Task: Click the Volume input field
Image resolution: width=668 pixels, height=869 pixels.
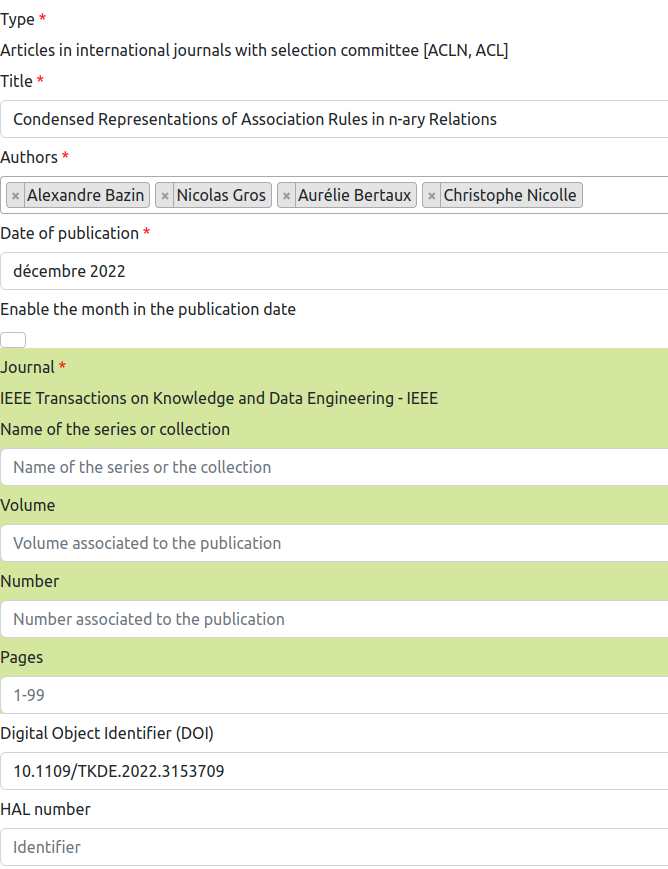Action: [x=334, y=543]
